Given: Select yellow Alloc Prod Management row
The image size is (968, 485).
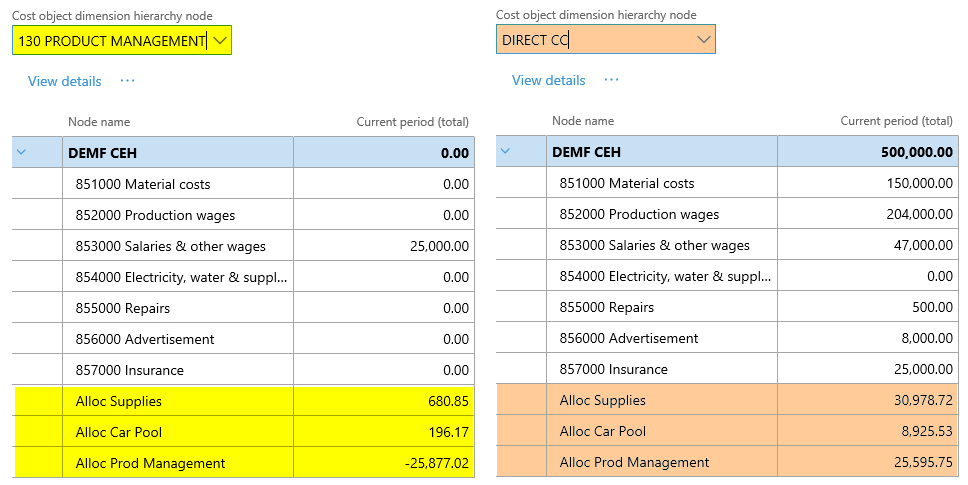Looking at the screenshot, I should (x=150, y=463).
